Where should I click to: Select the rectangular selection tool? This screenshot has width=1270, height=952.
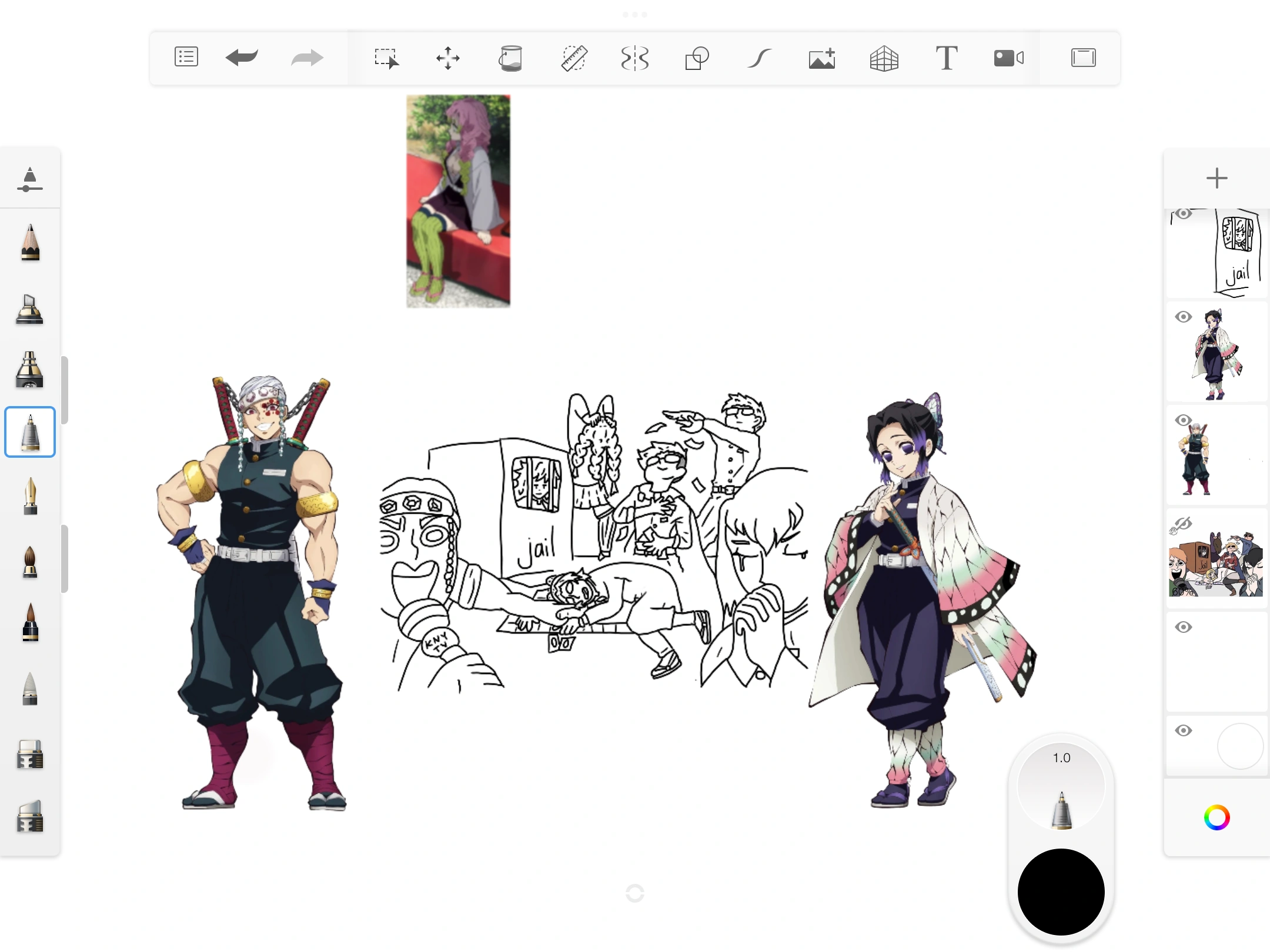tap(387, 58)
